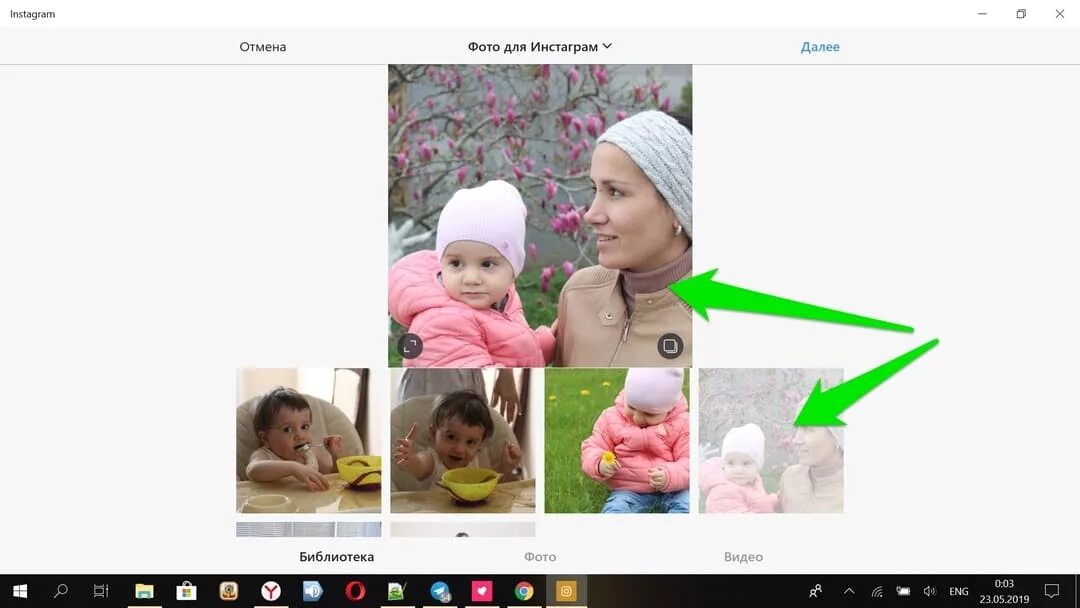Enable multiple photo selection icon
The height and width of the screenshot is (608, 1080).
tap(669, 346)
